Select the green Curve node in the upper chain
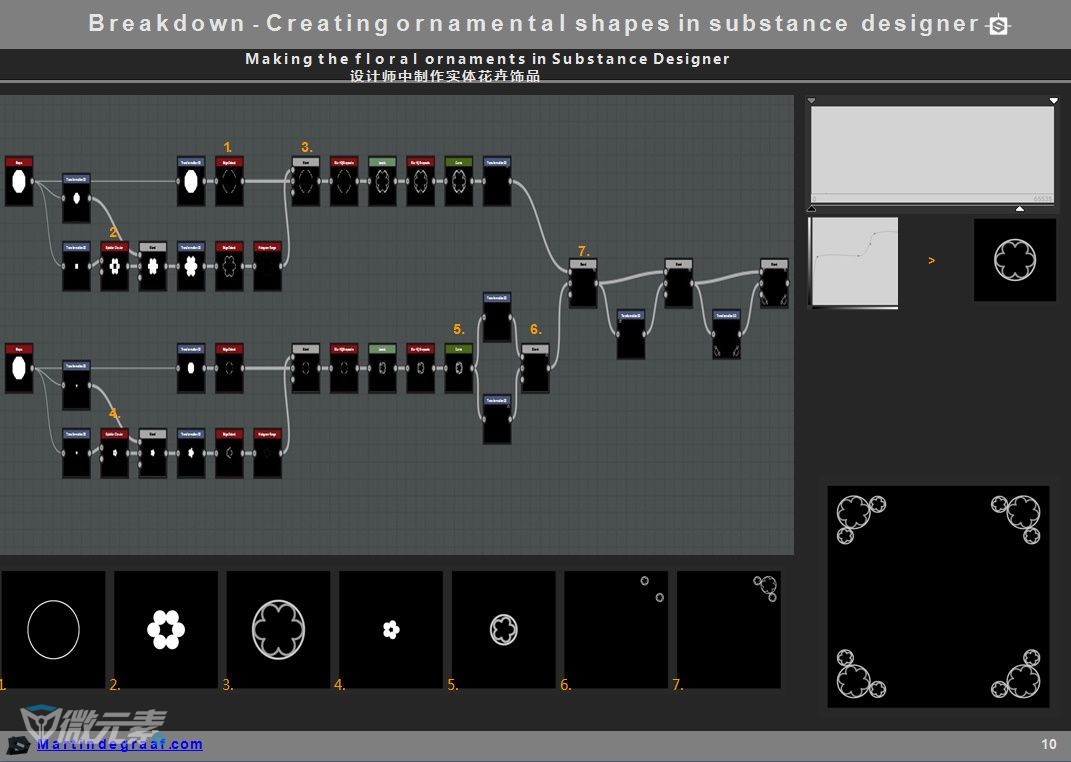Screen dimensions: 1071x762 (459, 181)
